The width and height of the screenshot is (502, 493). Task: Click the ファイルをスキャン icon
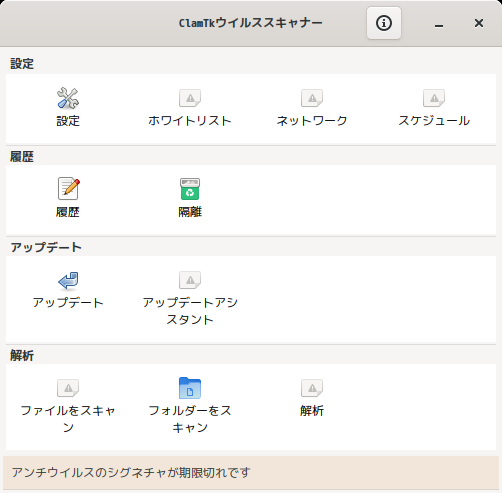coord(68,388)
